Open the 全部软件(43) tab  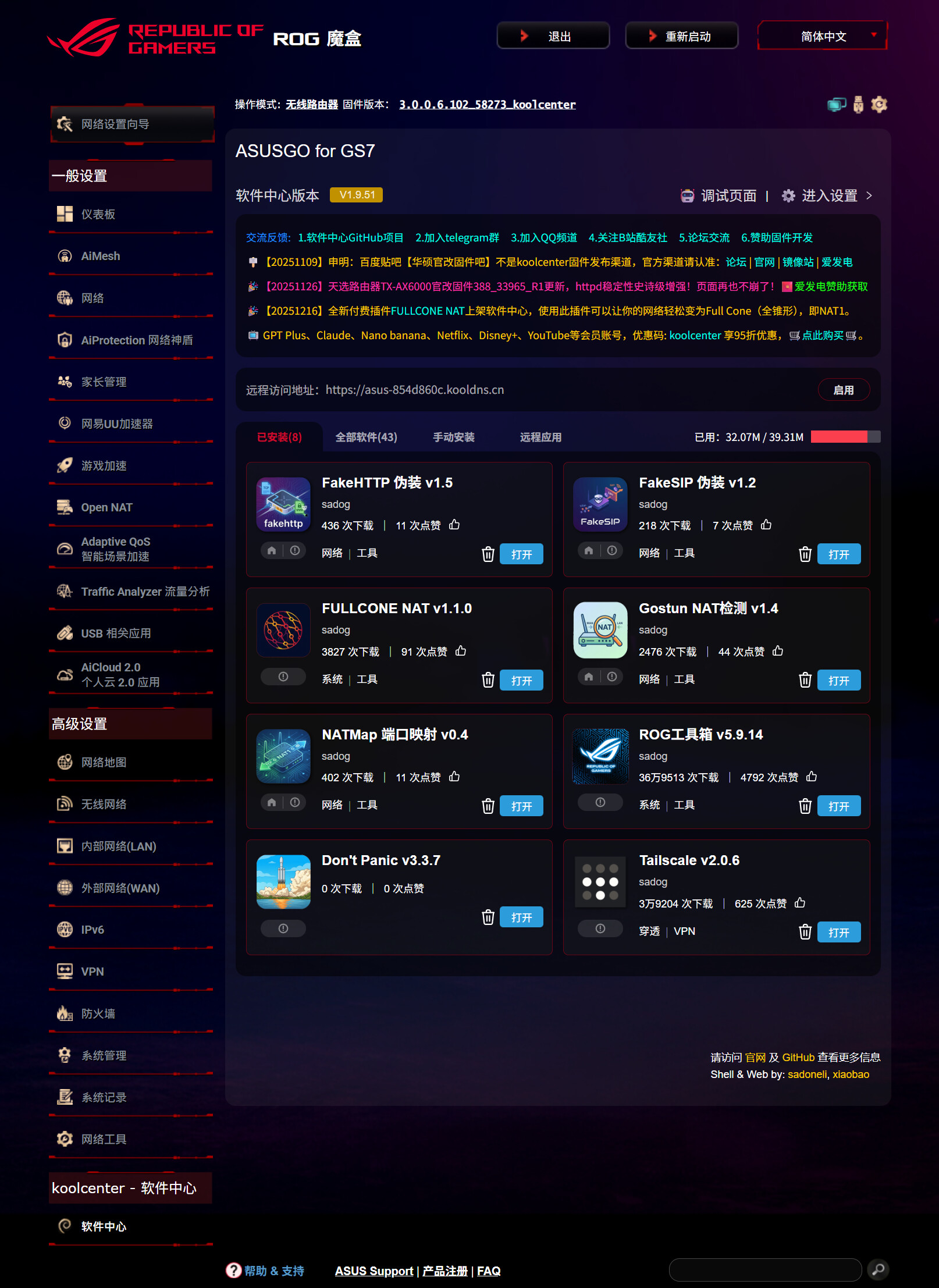coord(367,437)
